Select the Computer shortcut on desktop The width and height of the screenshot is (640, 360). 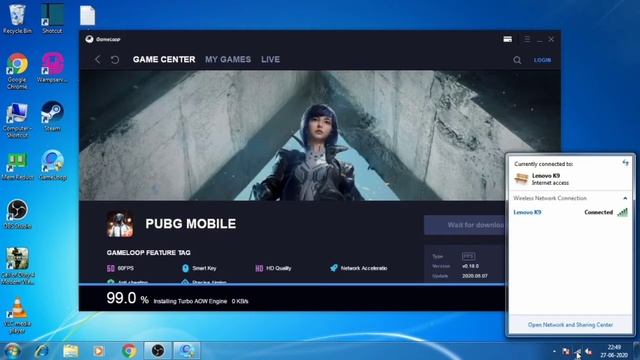(x=17, y=120)
